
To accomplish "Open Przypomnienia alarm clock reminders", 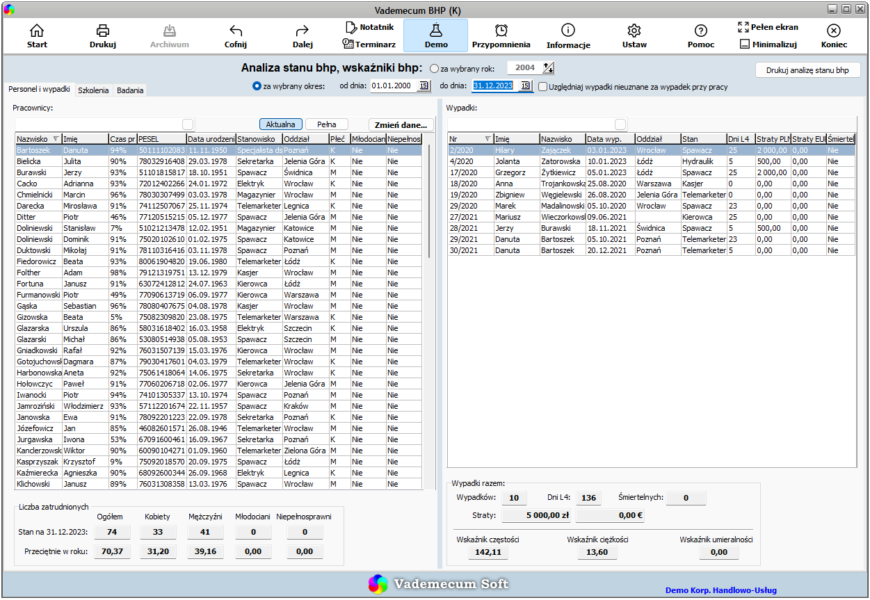I will pyautogui.click(x=501, y=36).
